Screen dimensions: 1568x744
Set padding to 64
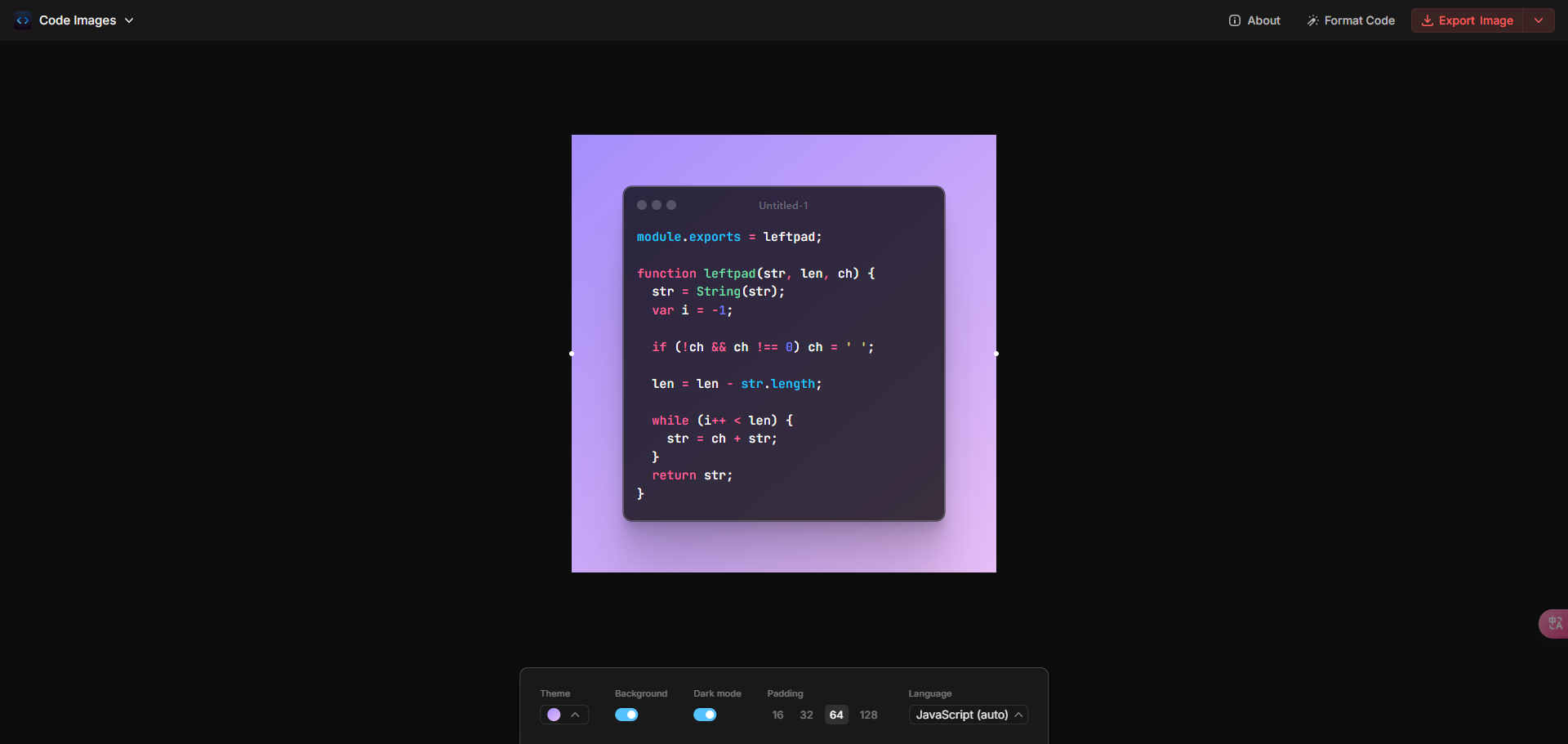pyautogui.click(x=836, y=715)
